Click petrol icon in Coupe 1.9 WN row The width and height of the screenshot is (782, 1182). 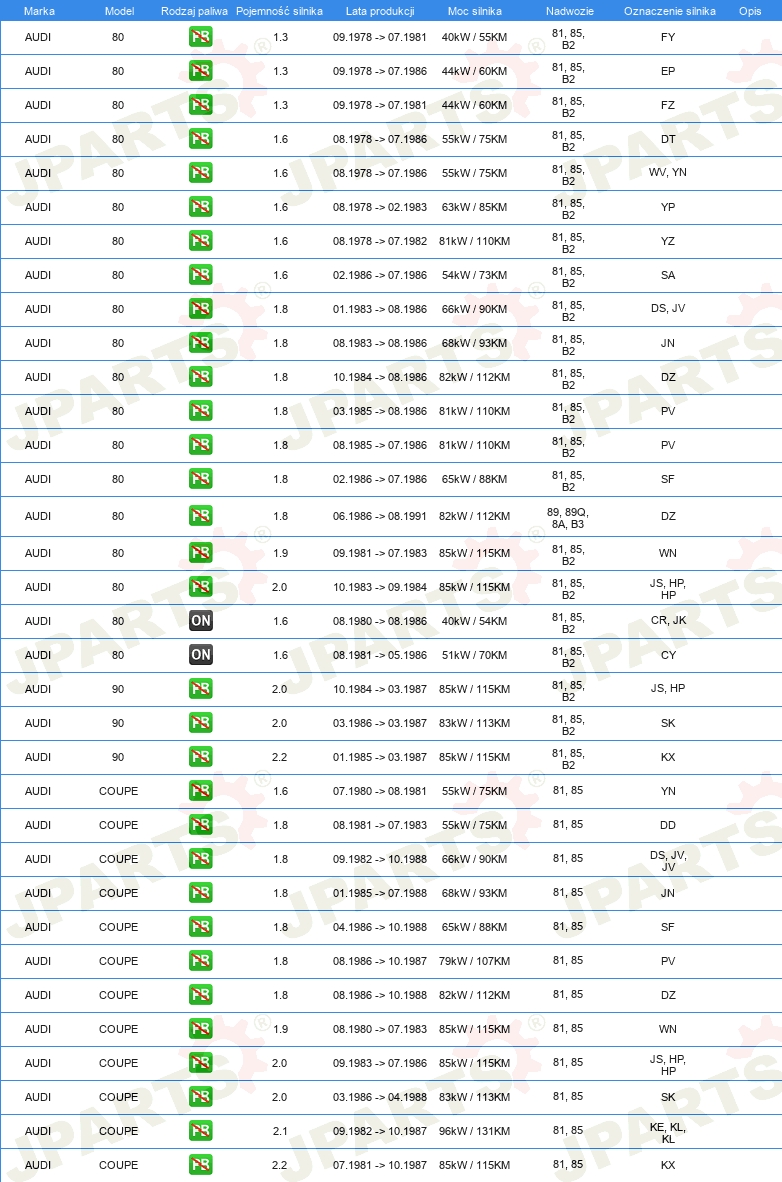pyautogui.click(x=201, y=1028)
